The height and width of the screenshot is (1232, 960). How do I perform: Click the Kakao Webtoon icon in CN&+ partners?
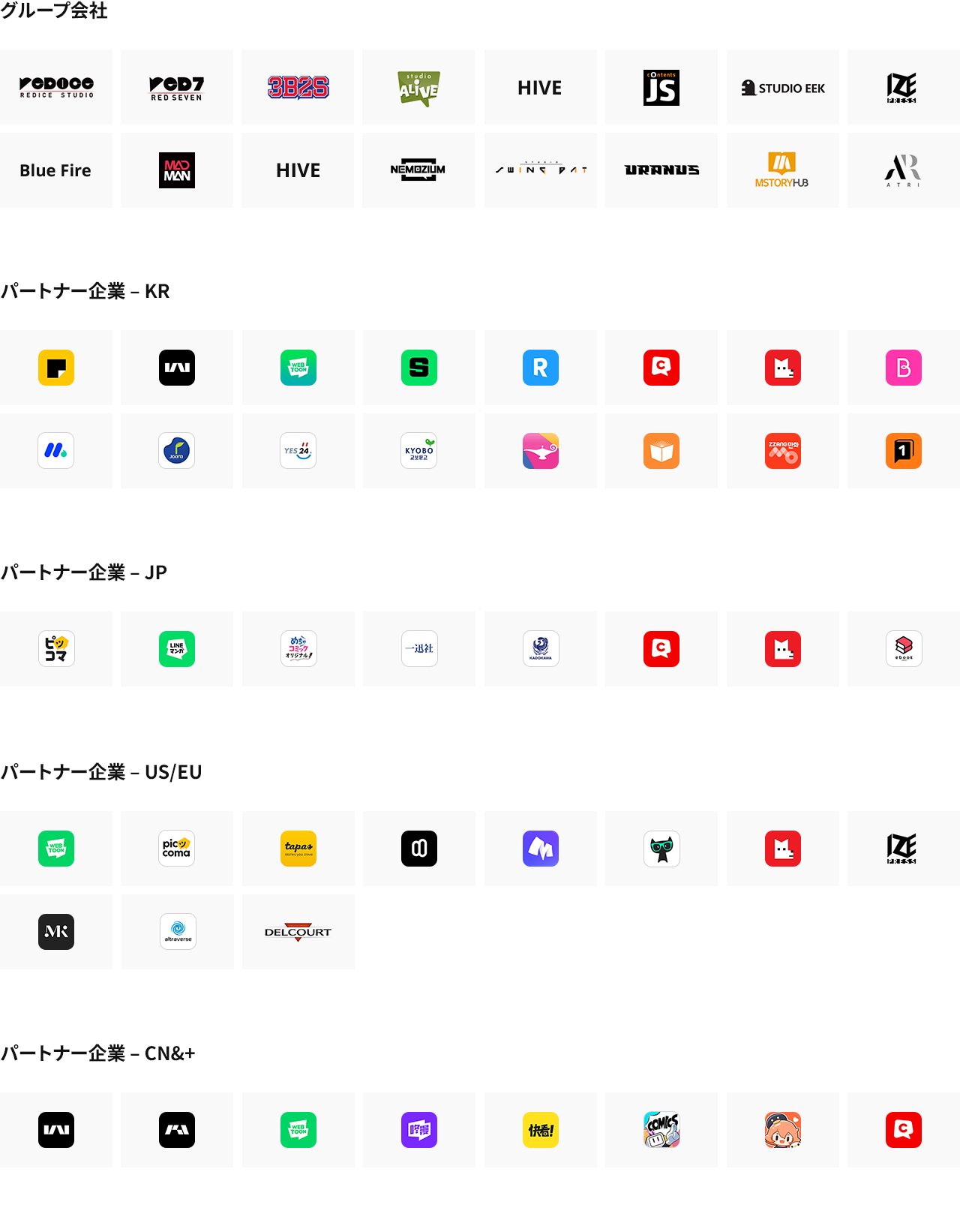[56, 1130]
